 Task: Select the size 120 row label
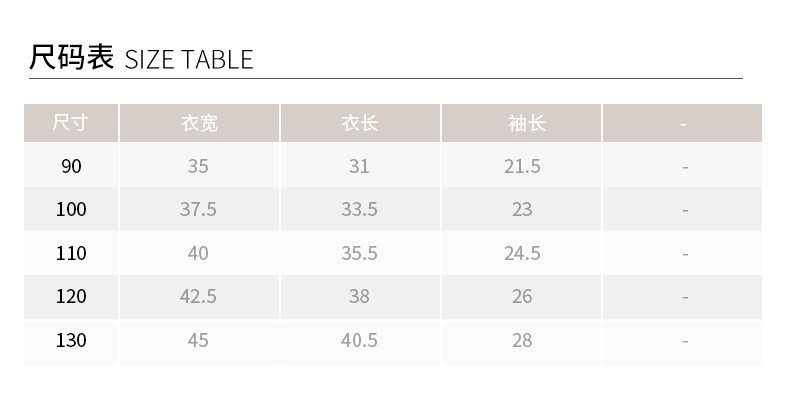tap(71, 296)
